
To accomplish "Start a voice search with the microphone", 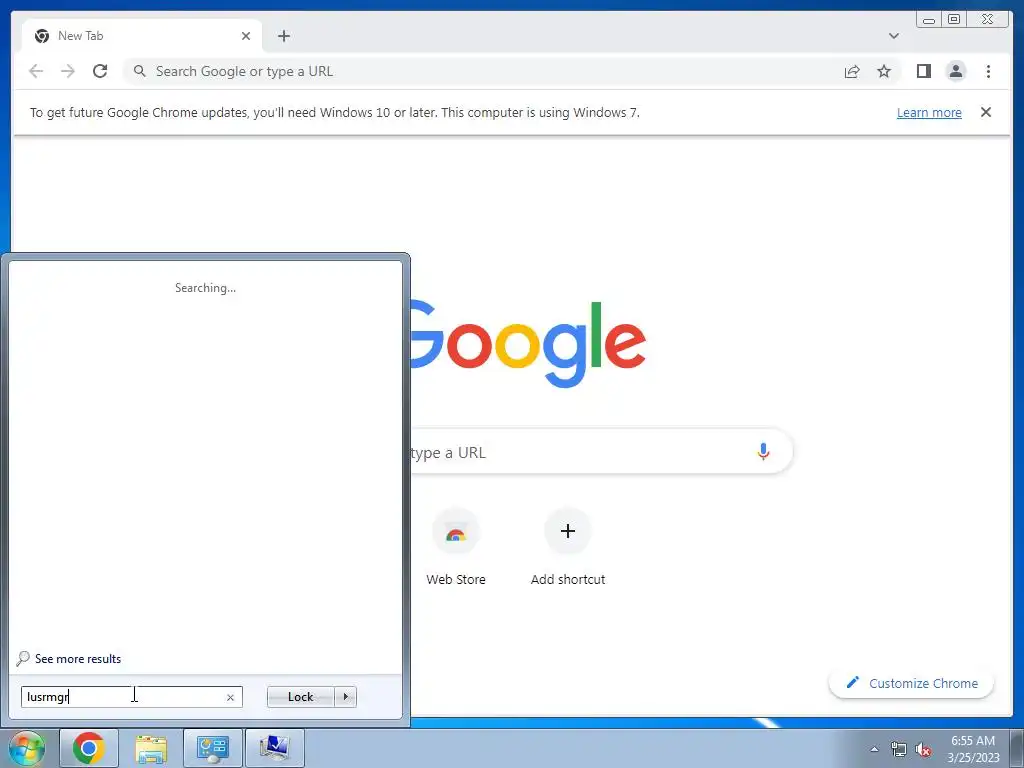I will pyautogui.click(x=763, y=451).
